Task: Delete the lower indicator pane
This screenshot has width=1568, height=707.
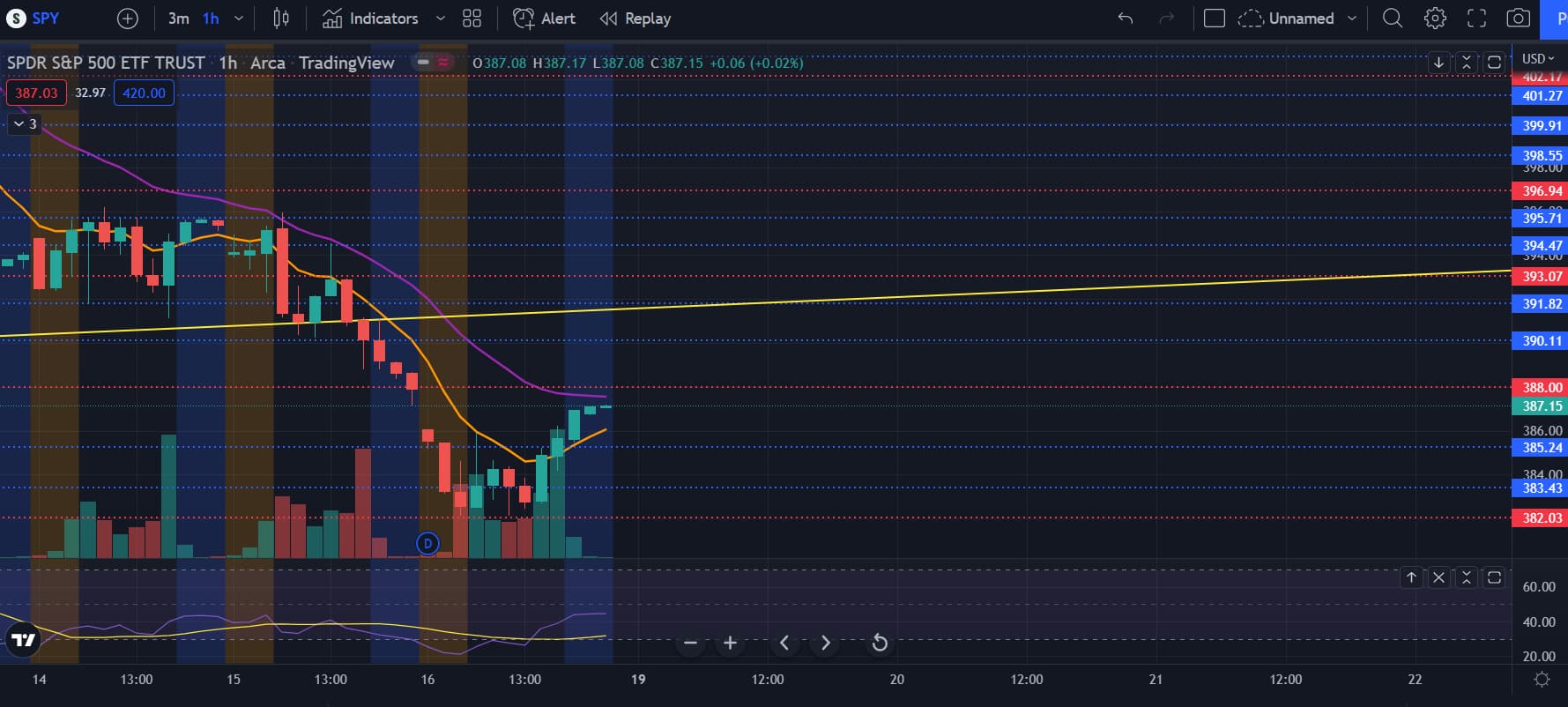Action: [1438, 577]
